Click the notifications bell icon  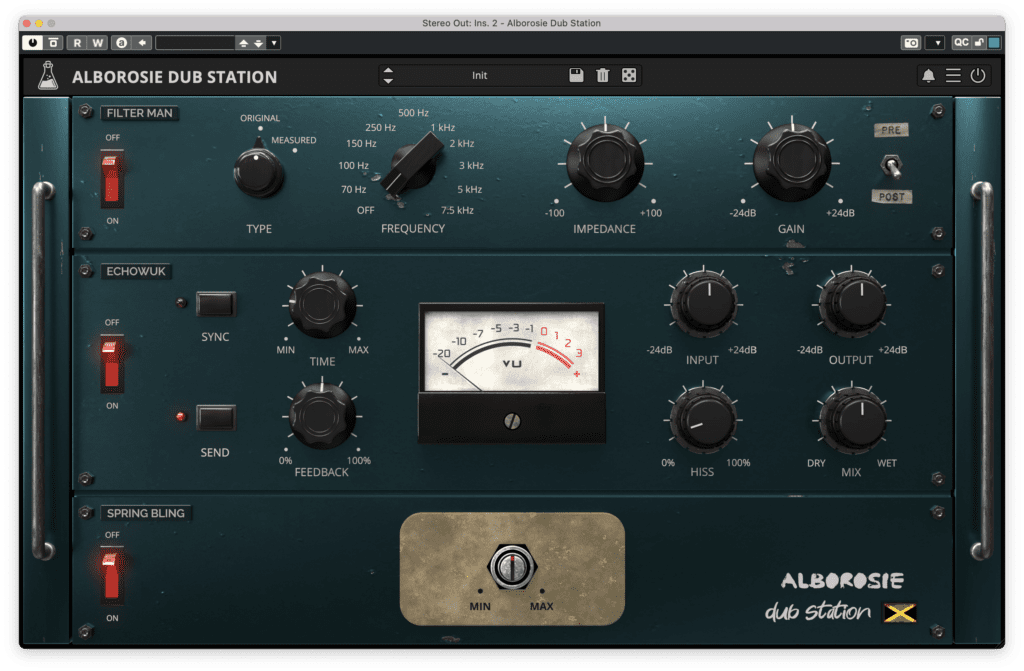928,76
